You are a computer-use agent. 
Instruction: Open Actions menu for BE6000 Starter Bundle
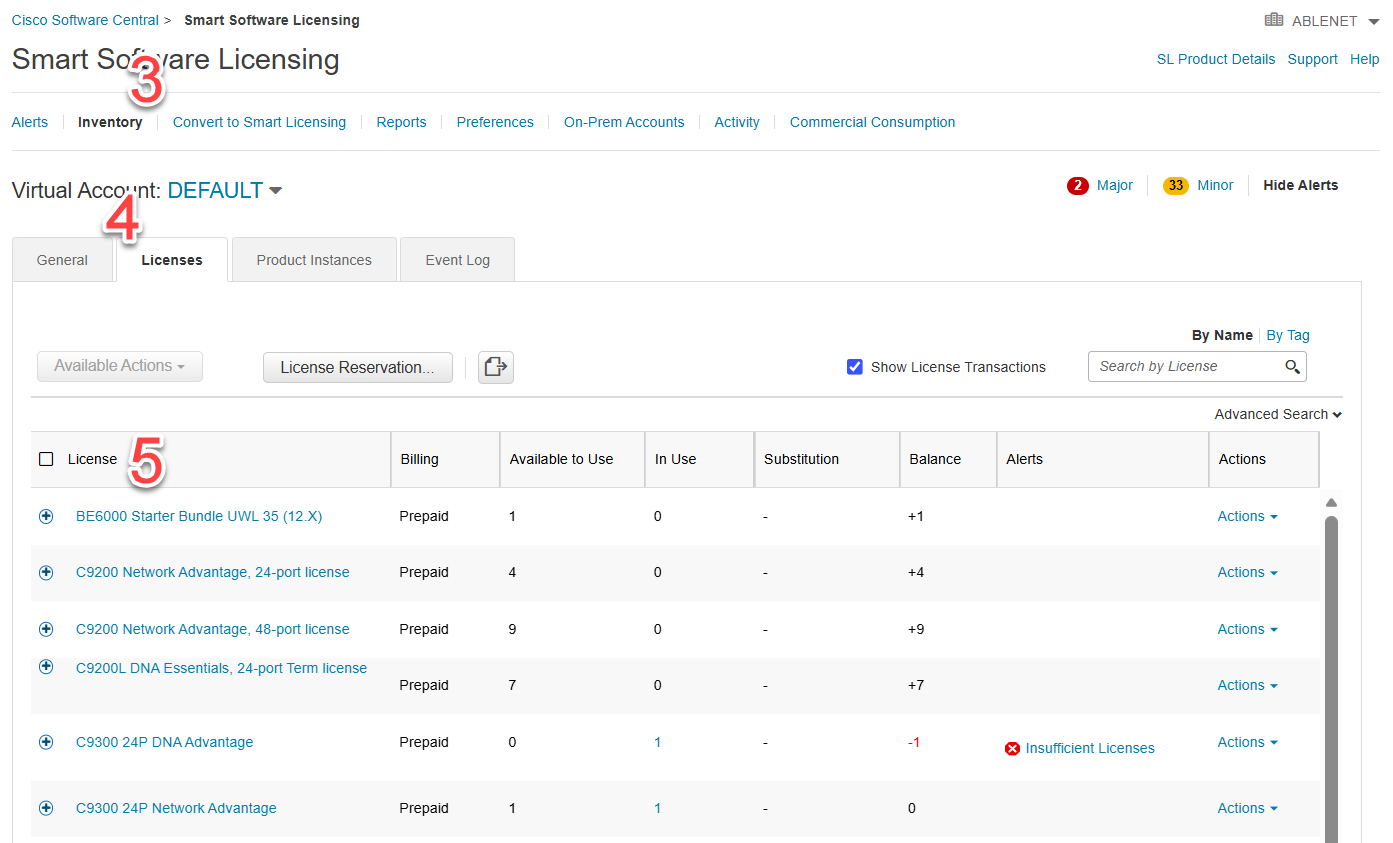tap(1247, 516)
